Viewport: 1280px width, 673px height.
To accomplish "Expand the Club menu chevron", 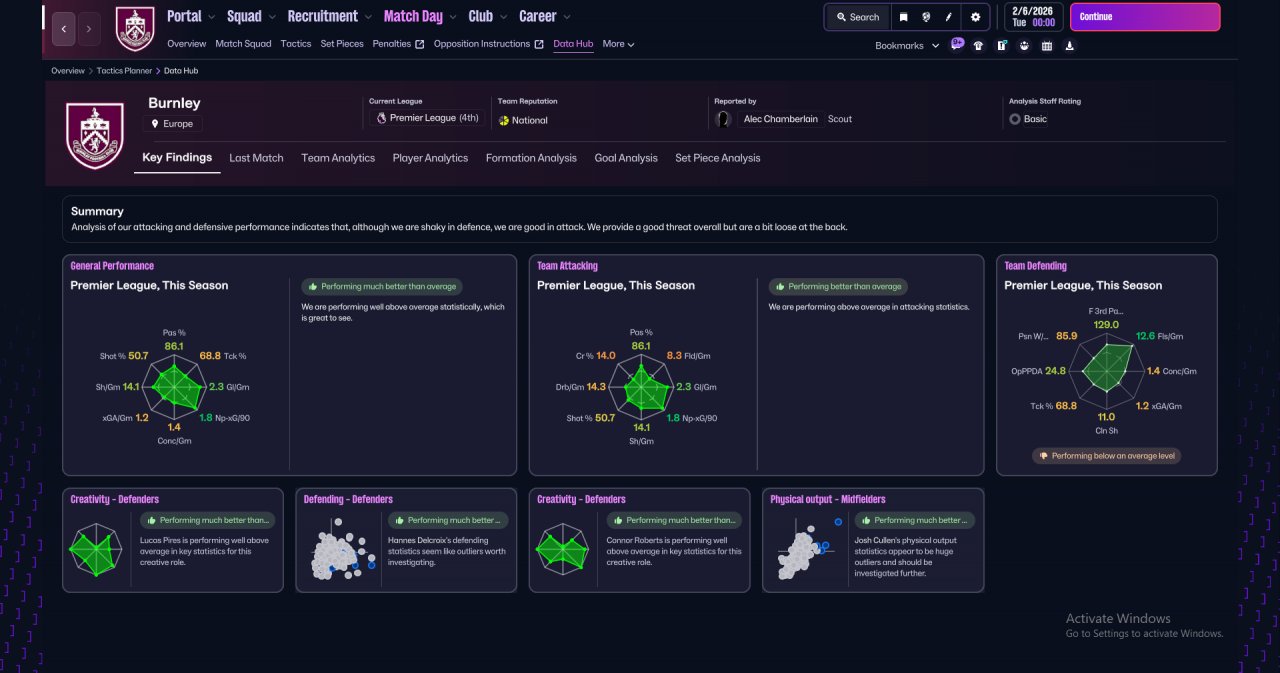I will [x=503, y=17].
